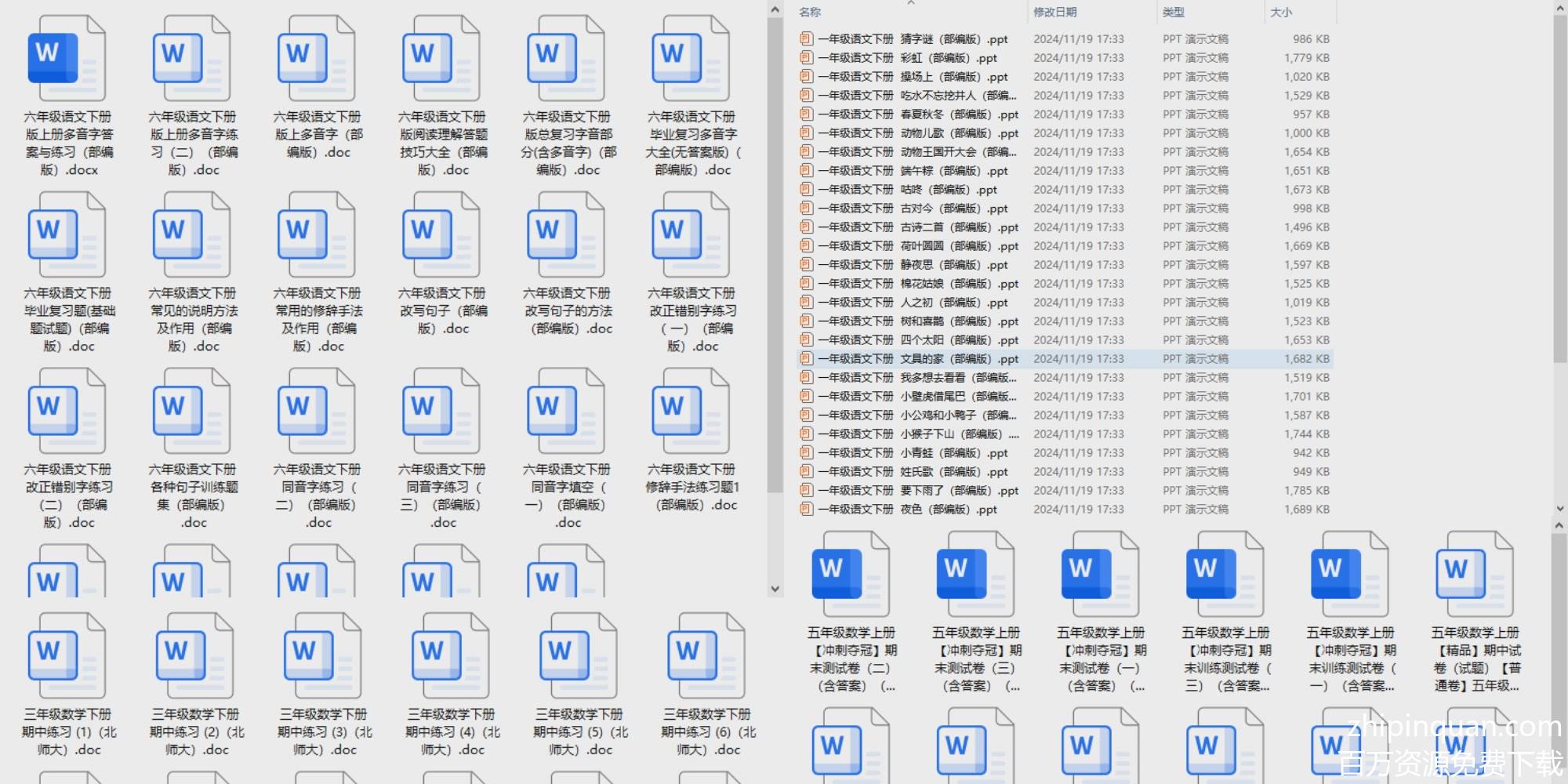
Task: Click the left pane scroll-up arrow
Action: pyautogui.click(x=775, y=10)
